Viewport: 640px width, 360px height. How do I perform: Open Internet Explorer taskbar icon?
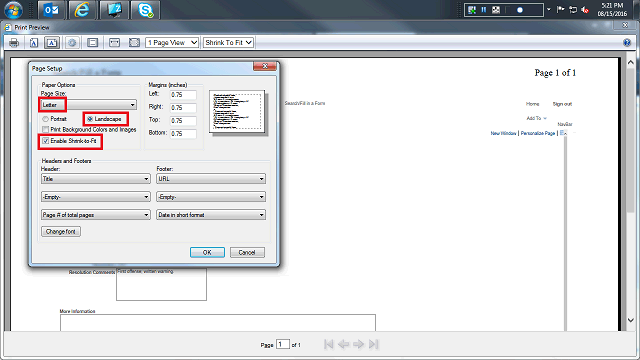(82, 10)
